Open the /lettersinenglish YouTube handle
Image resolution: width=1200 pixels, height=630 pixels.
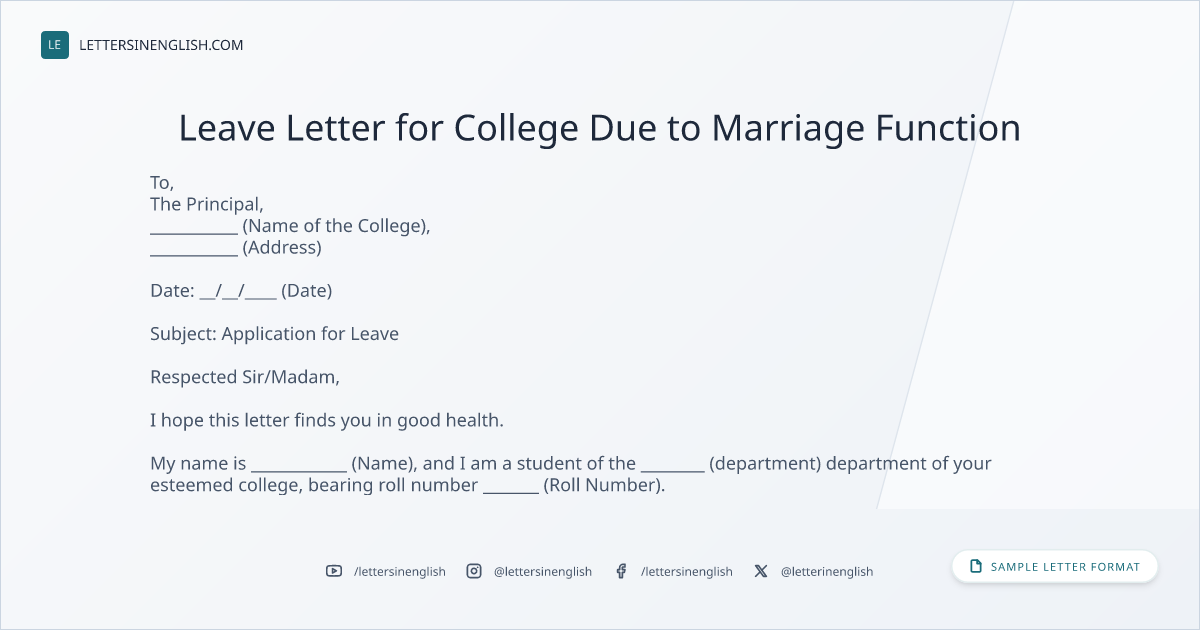(400, 571)
